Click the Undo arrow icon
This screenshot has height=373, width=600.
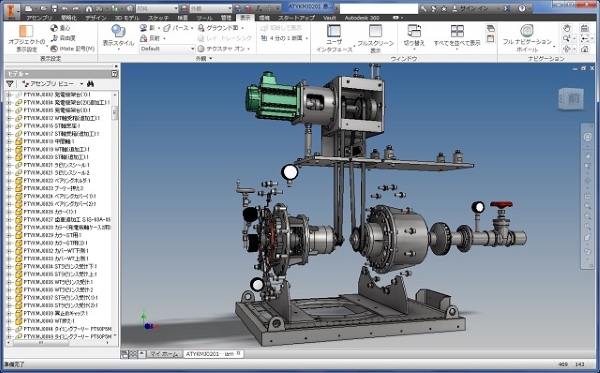[65, 8]
